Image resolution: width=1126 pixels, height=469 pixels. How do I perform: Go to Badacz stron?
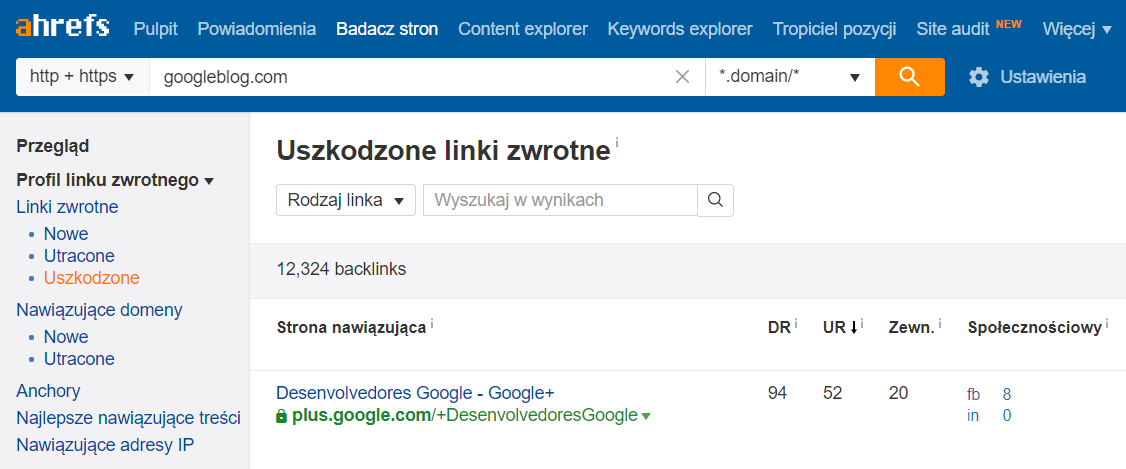387,29
